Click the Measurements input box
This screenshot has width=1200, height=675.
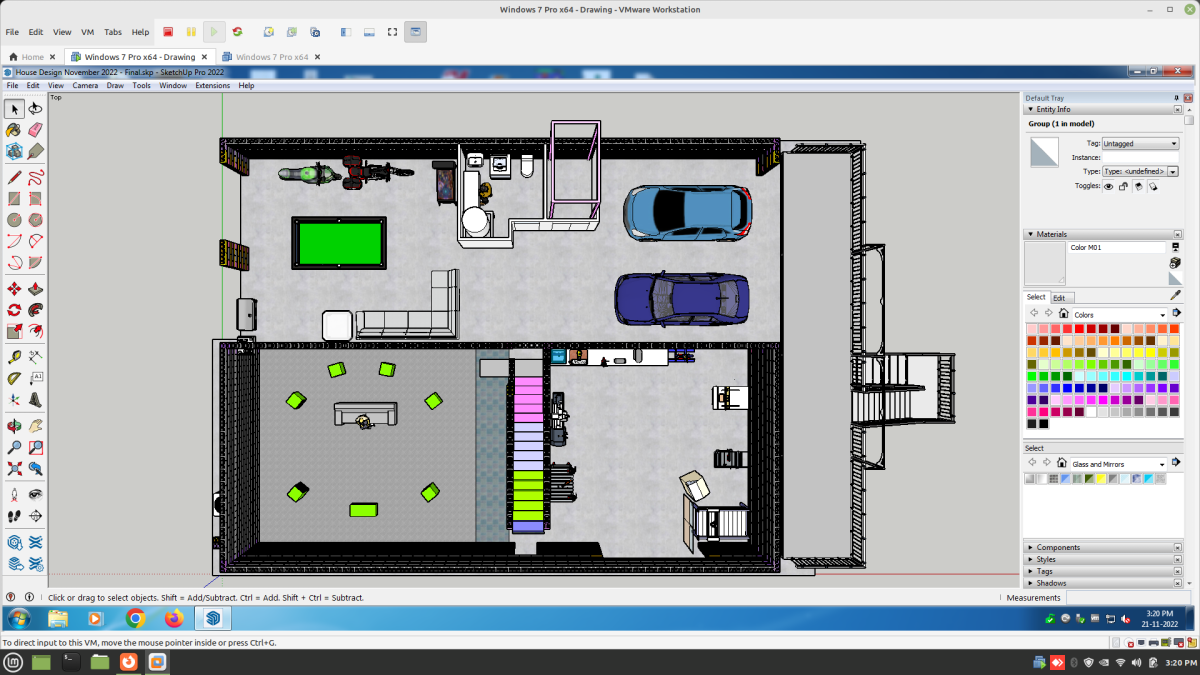[x=1128, y=598]
